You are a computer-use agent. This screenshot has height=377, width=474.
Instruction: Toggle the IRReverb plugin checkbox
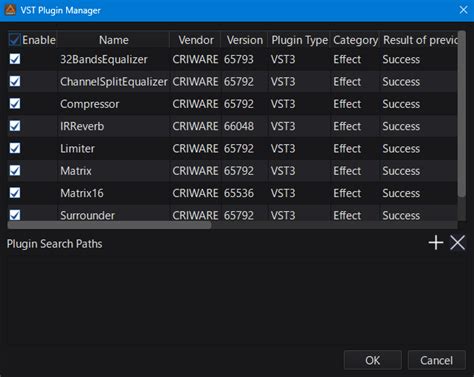tap(15, 126)
